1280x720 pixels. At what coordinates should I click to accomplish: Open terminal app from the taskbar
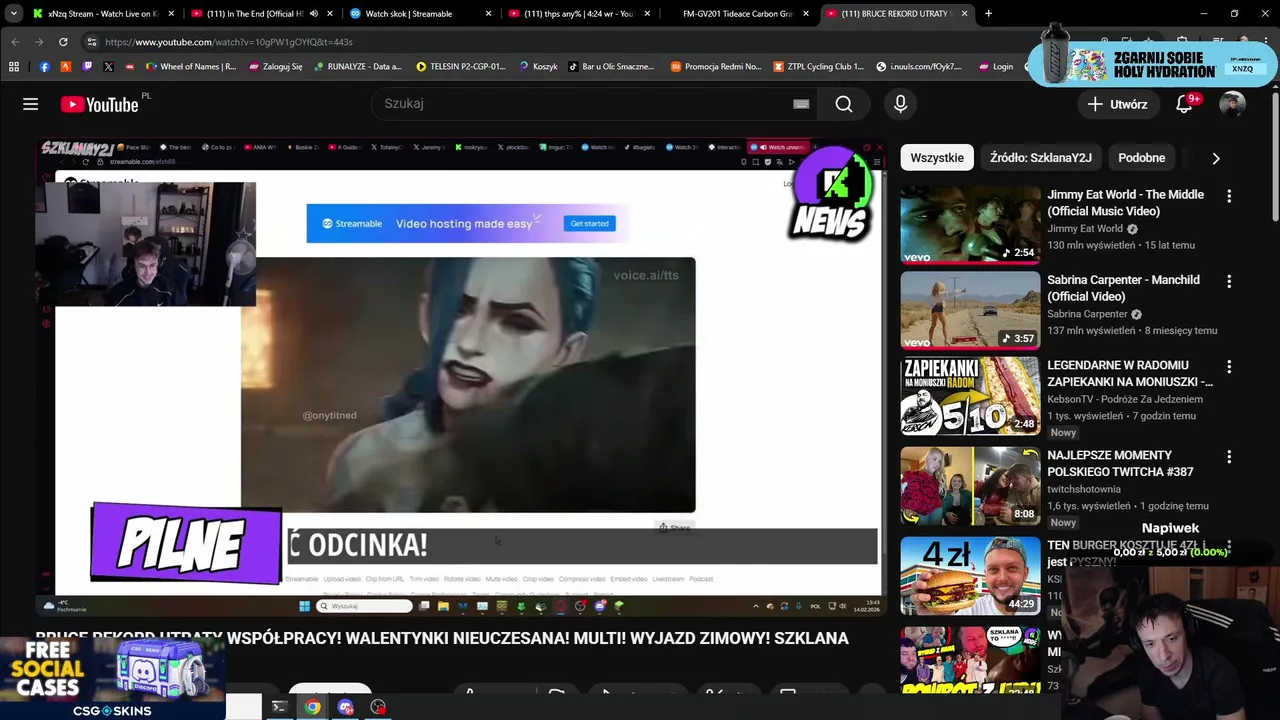point(280,707)
